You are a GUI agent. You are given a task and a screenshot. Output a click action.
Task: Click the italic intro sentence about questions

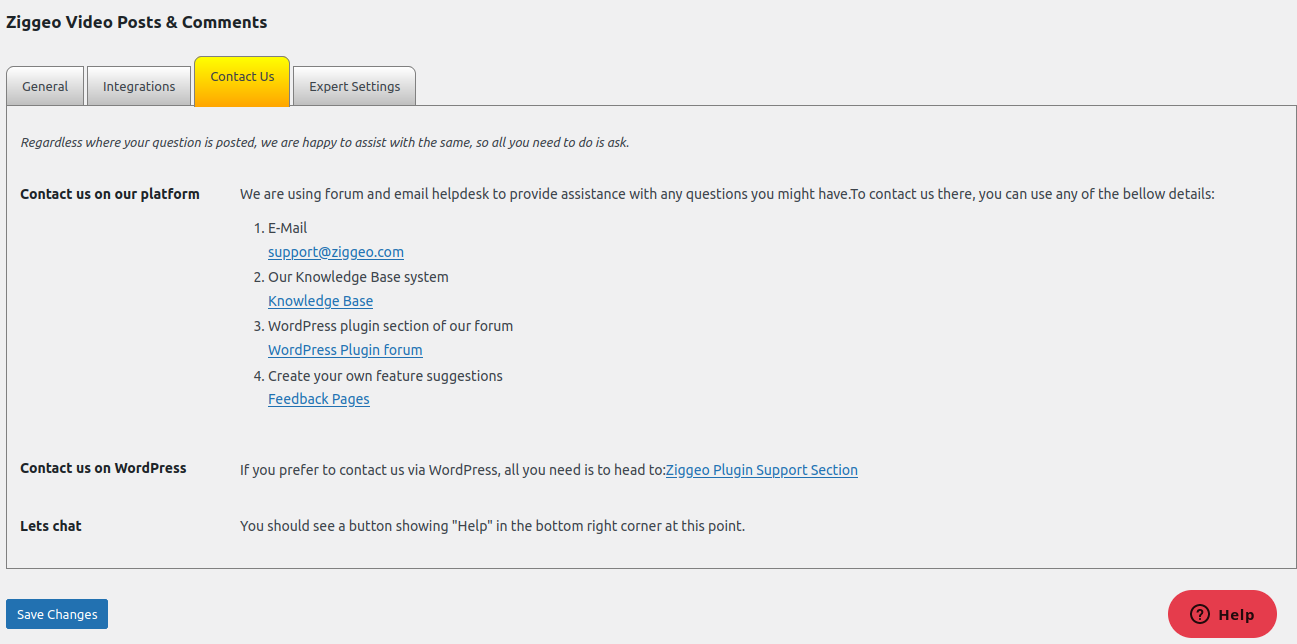325,143
